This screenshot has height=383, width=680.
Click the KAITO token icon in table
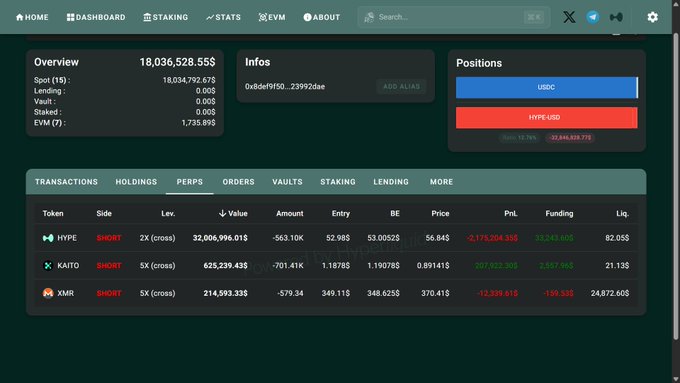click(x=48, y=265)
